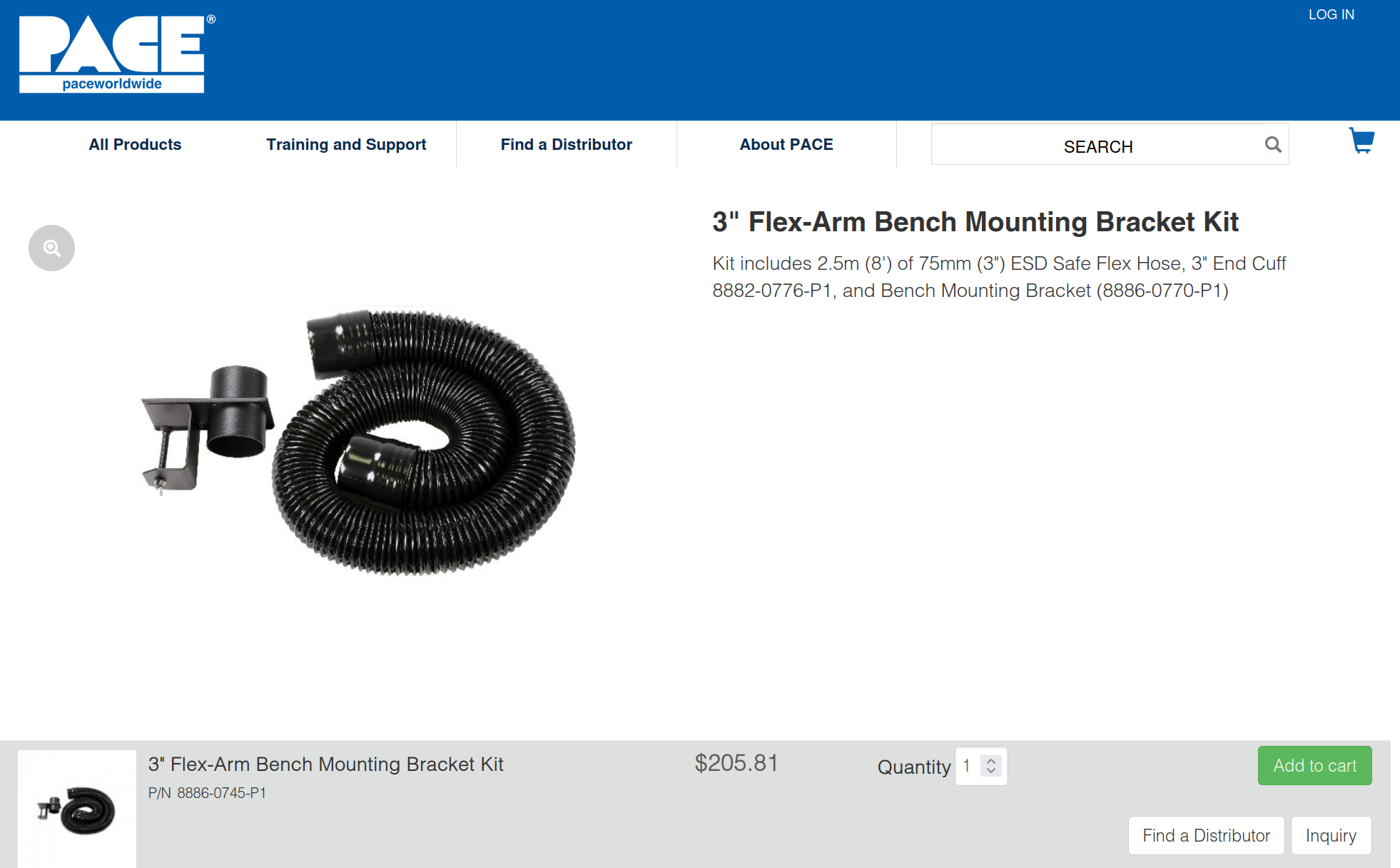Open the About PACE menu
This screenshot has width=1400, height=868.
coord(786,144)
